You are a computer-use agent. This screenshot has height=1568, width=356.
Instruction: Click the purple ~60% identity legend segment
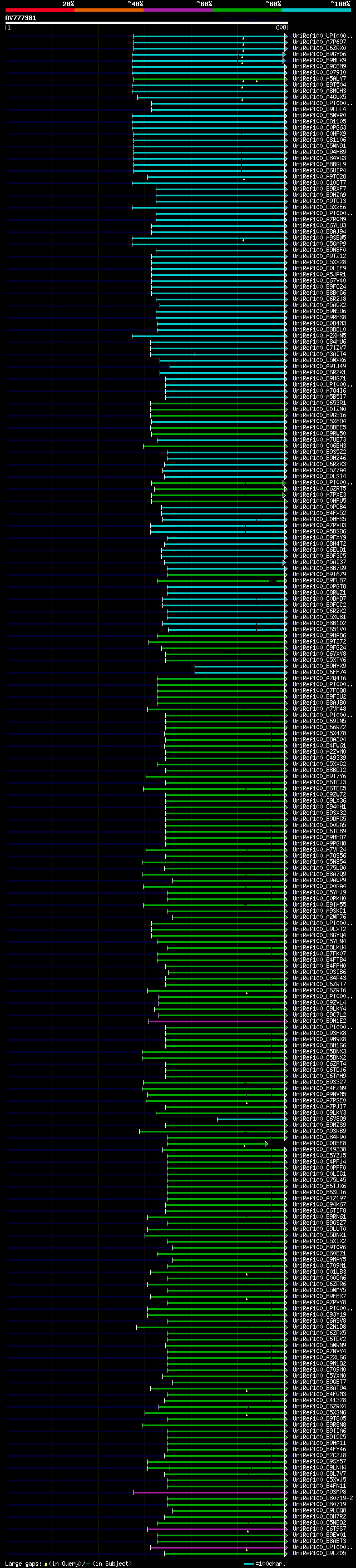pos(177,10)
